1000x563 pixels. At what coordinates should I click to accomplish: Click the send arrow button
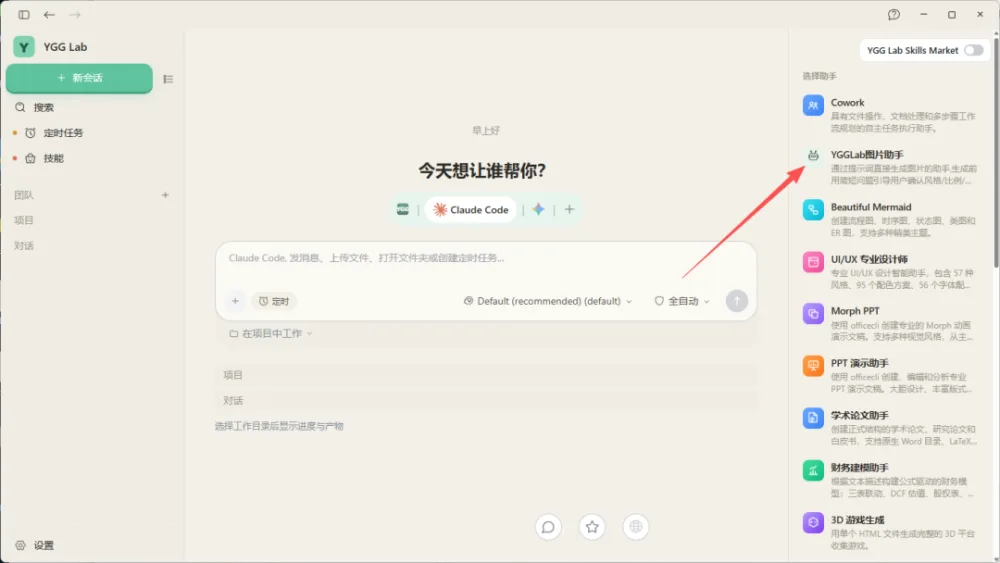coord(737,301)
